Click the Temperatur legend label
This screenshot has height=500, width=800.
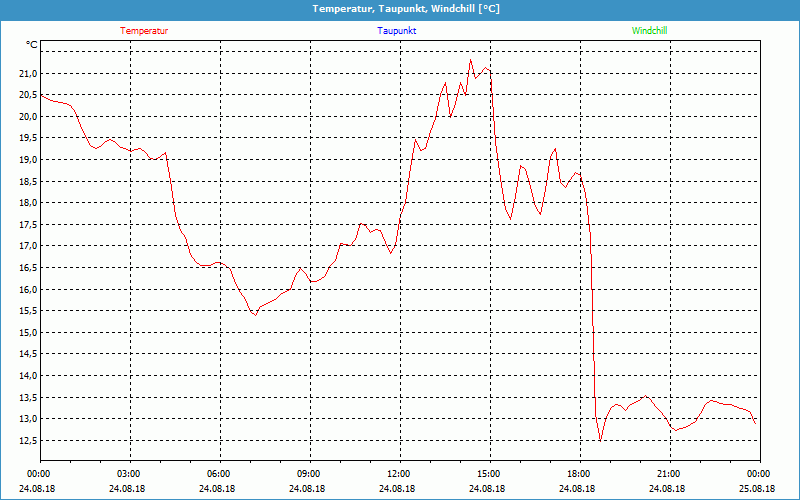pos(144,31)
